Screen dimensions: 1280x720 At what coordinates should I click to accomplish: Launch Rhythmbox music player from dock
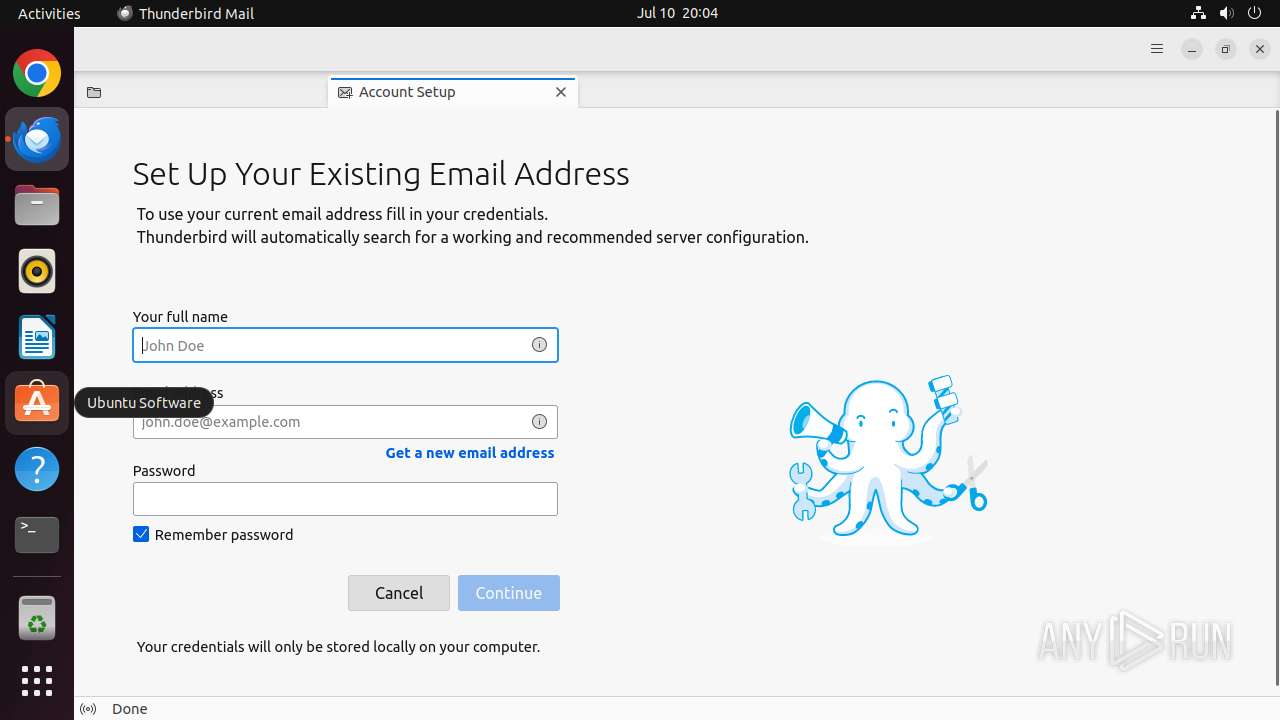tap(37, 271)
